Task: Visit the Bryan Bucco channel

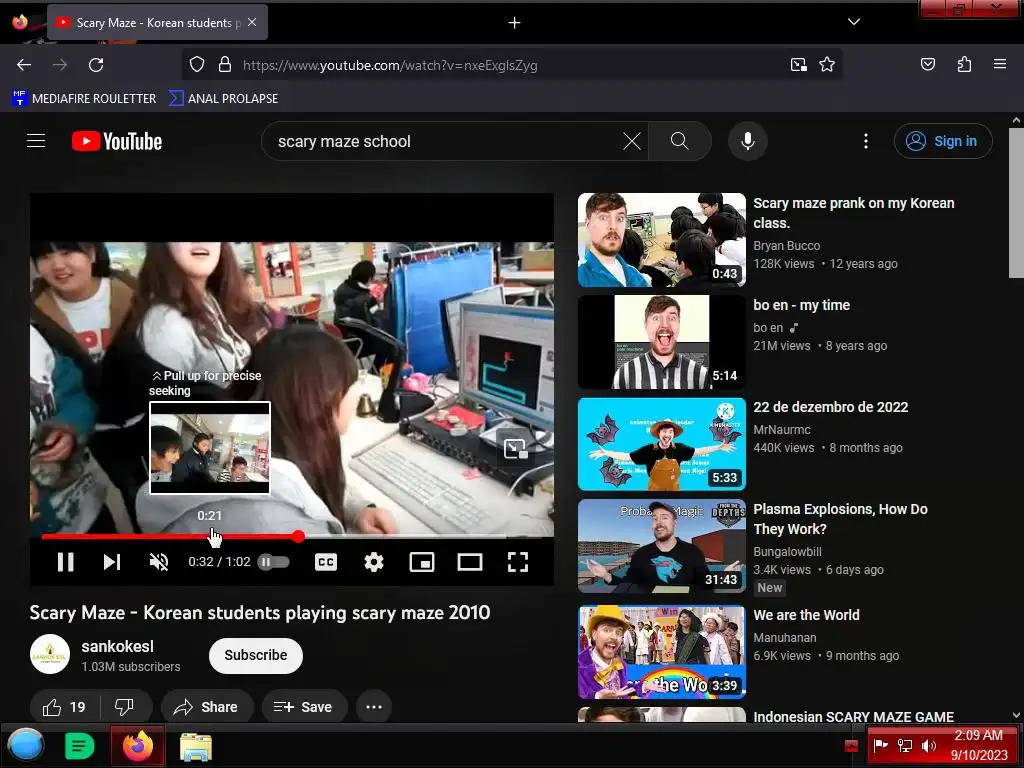Action: 786,246
